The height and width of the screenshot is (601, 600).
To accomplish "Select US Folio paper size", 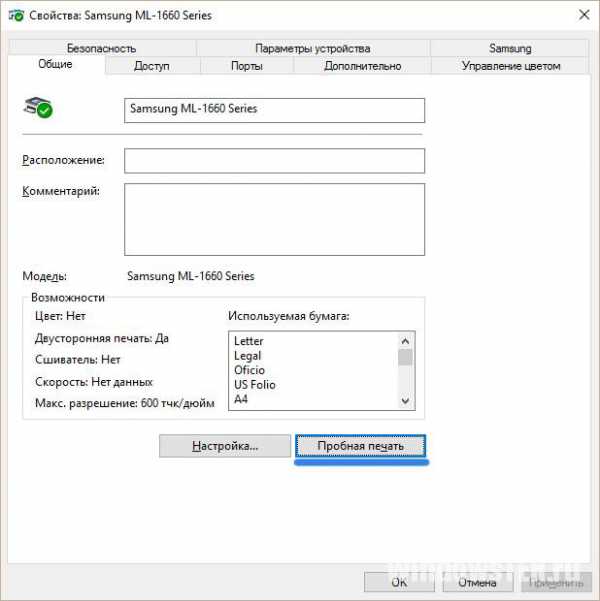I will click(x=255, y=384).
